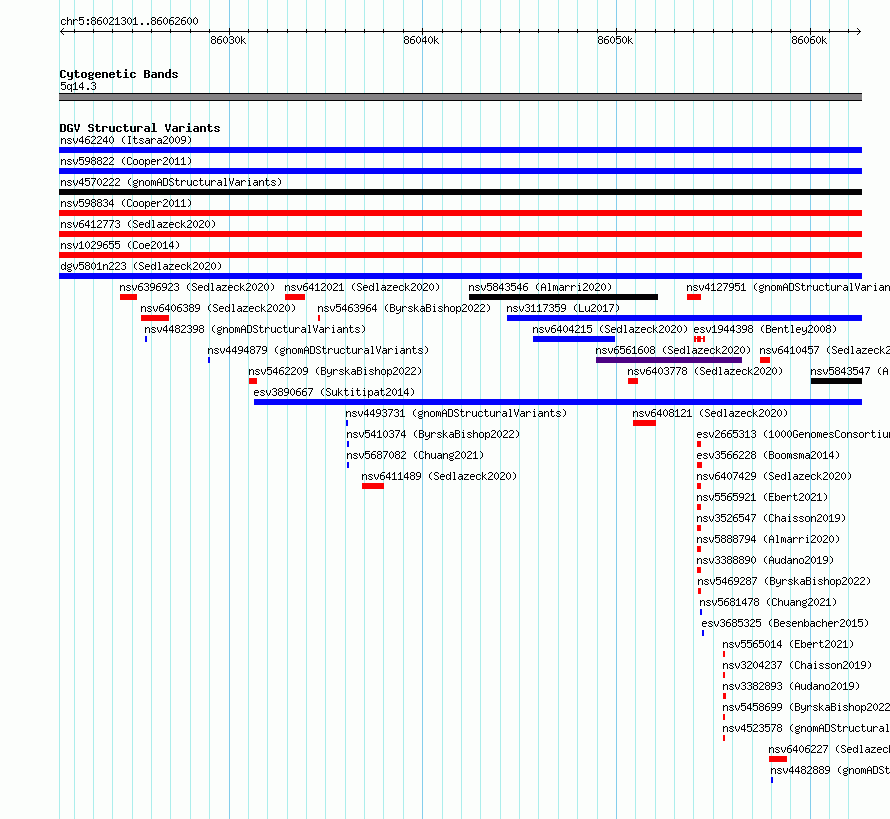890x819 pixels.
Task: Click the 86030k ruler tick label
Action: (x=228, y=40)
